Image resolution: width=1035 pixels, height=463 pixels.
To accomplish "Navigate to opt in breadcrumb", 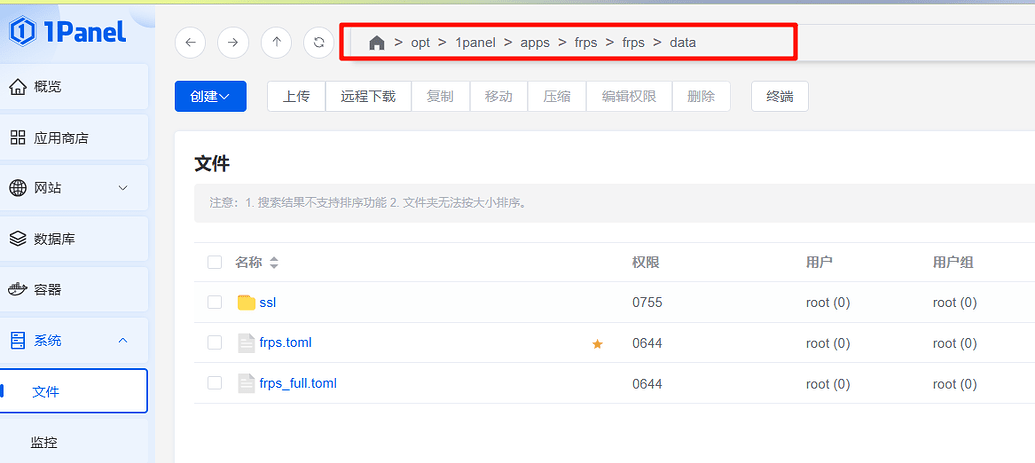I will [420, 43].
